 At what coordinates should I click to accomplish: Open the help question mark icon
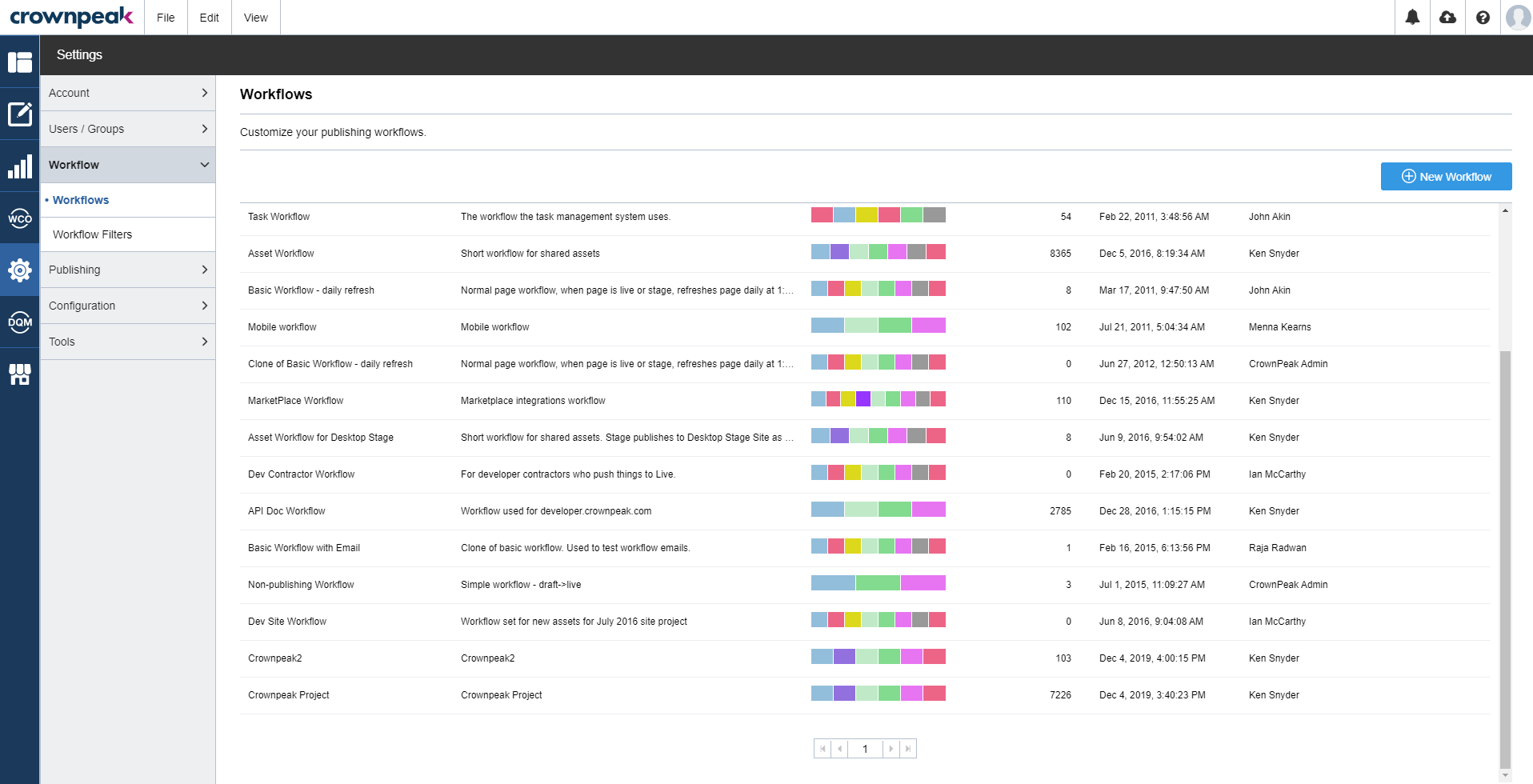click(x=1483, y=17)
